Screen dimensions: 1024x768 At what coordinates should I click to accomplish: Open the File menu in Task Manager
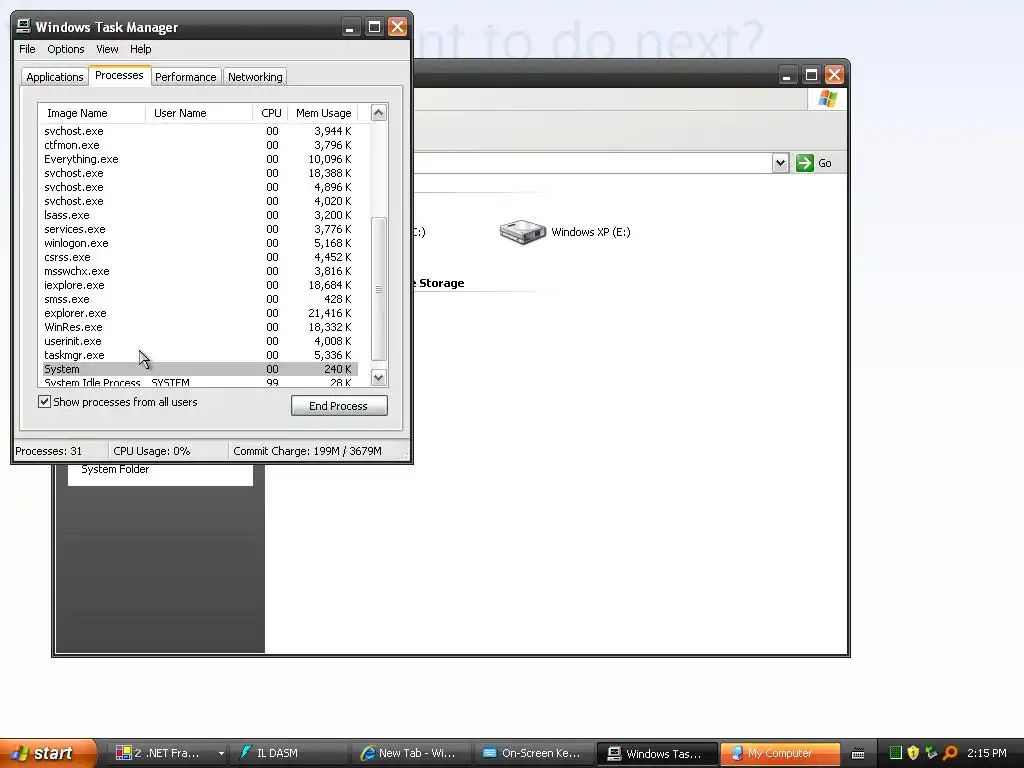(x=27, y=49)
